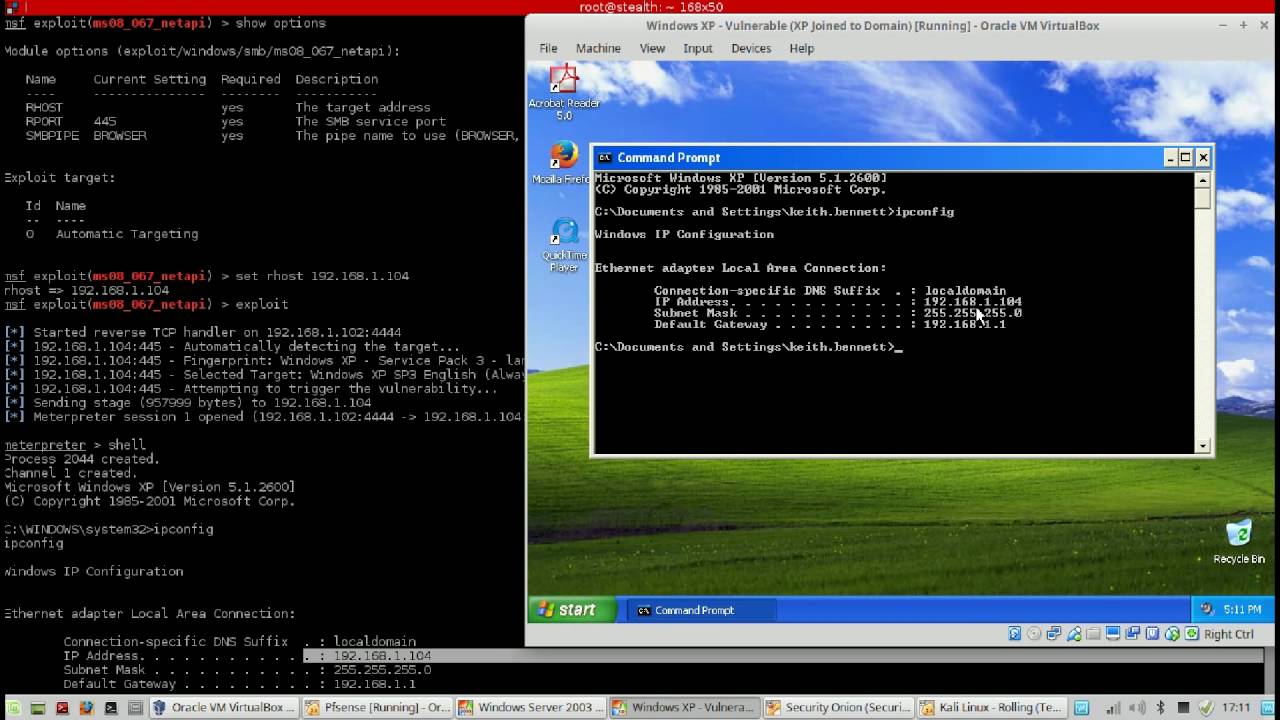The width and height of the screenshot is (1280, 720).
Task: Switch to Kali Linux - Rolling taskbar window
Action: click(990, 707)
